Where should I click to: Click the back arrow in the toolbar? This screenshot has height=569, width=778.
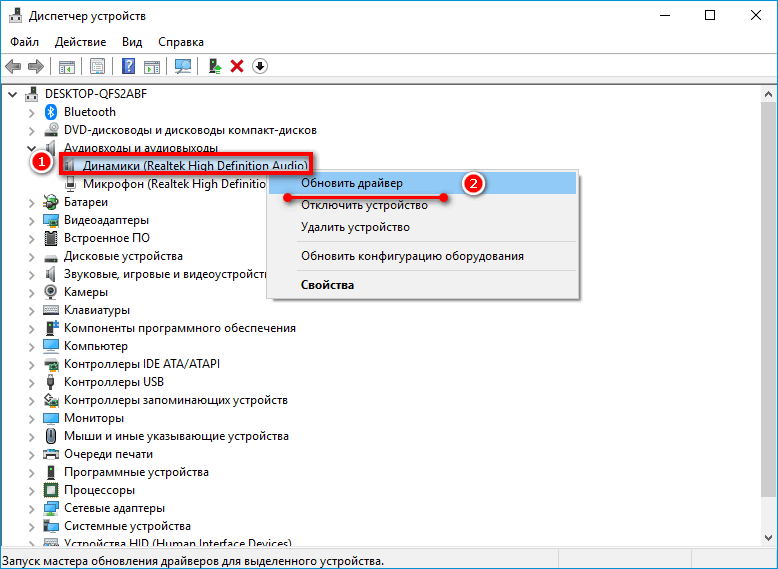coord(14,66)
